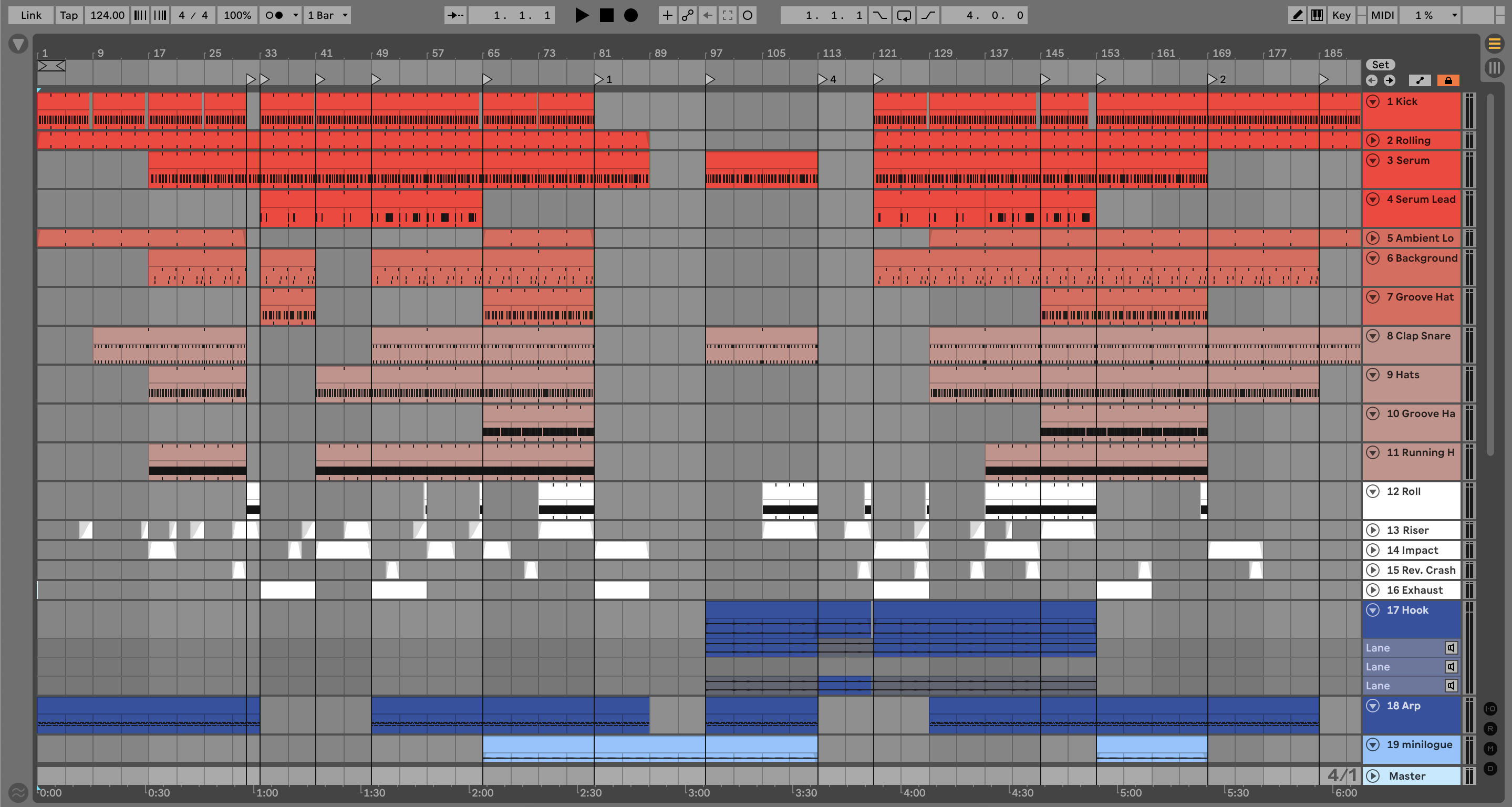Open the 1 Bar quantization dropdown

click(x=327, y=15)
